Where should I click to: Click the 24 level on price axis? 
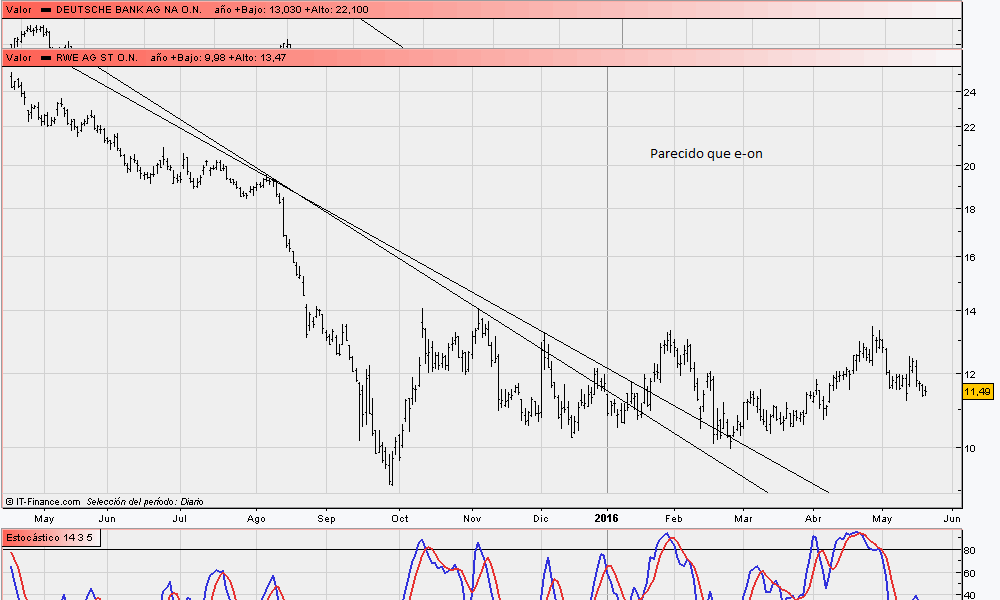(x=969, y=92)
